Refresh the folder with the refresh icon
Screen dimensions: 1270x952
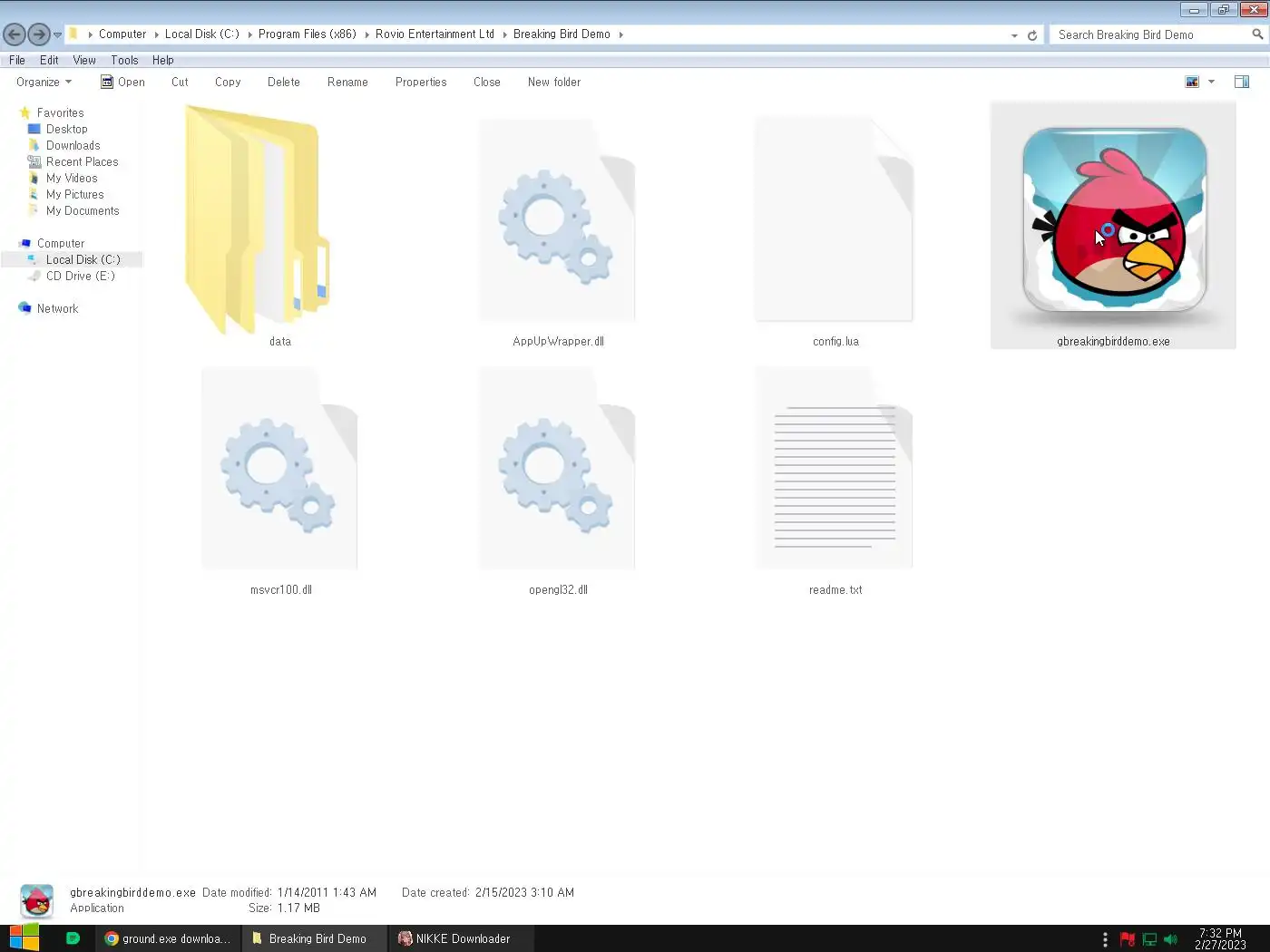click(1031, 35)
